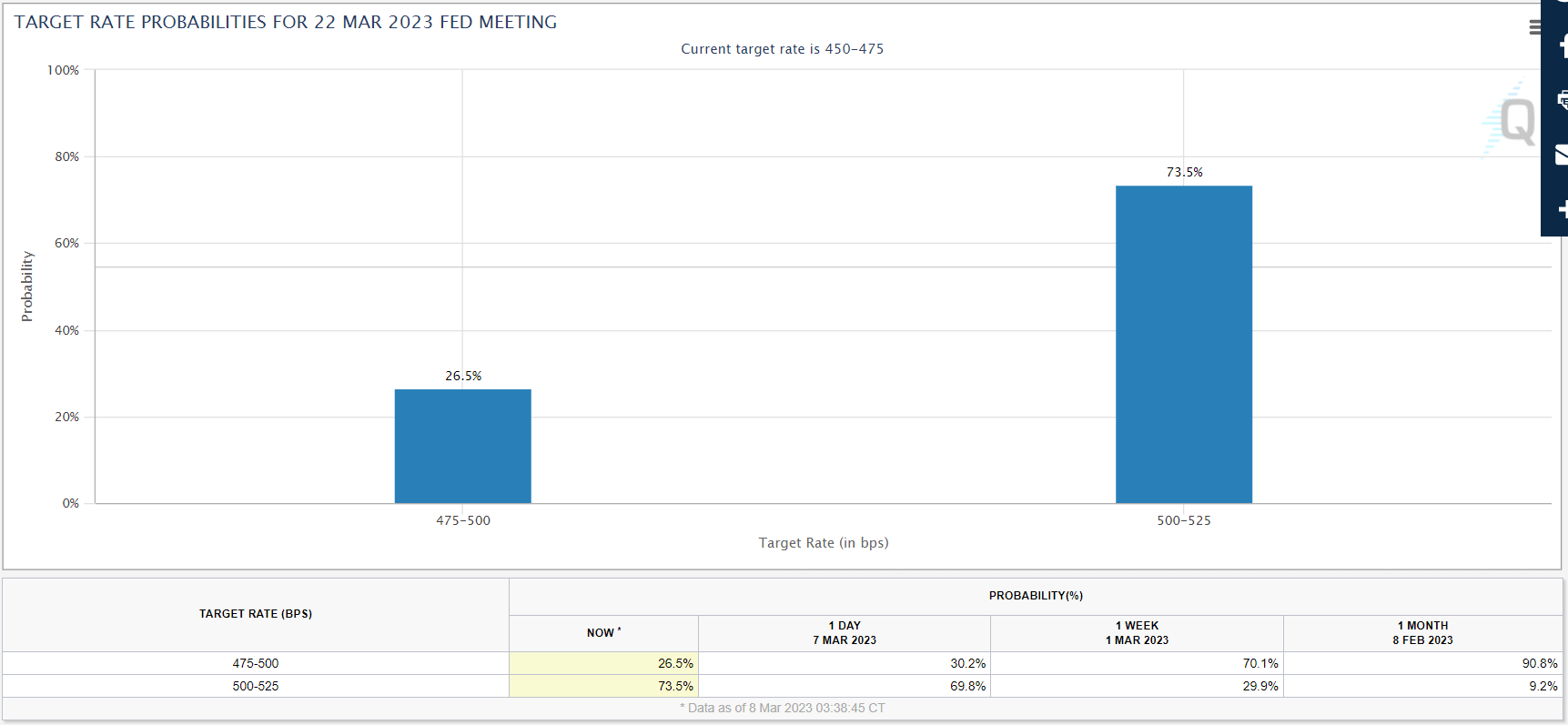Click the printer icon in the sidebar
The image size is (1568, 725).
click(1562, 99)
